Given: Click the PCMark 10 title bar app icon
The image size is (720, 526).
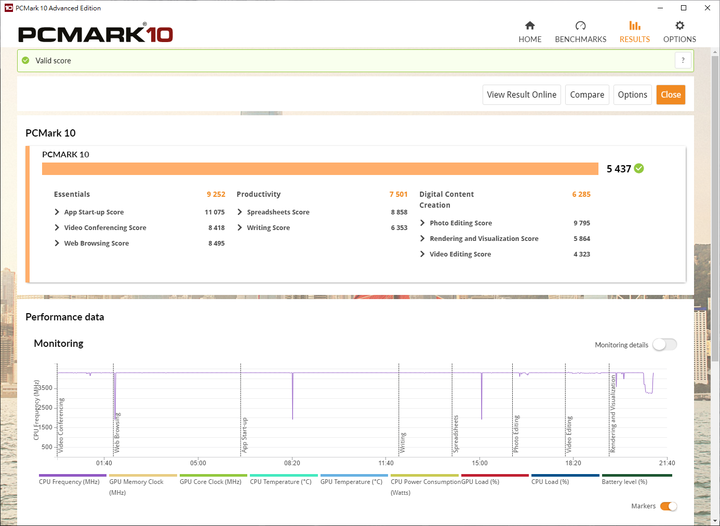Looking at the screenshot, I should (x=8, y=8).
